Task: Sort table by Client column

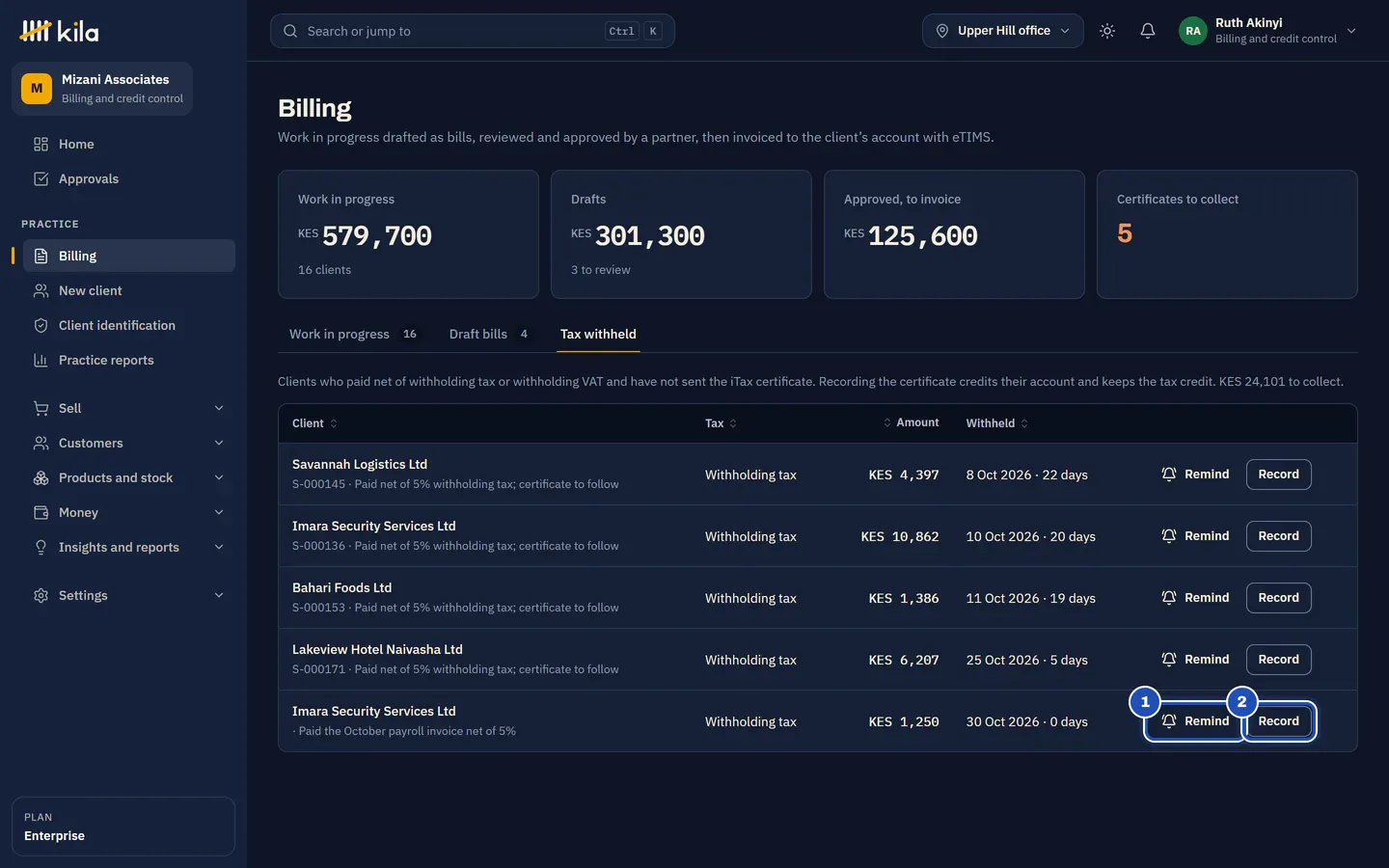Action: point(314,423)
